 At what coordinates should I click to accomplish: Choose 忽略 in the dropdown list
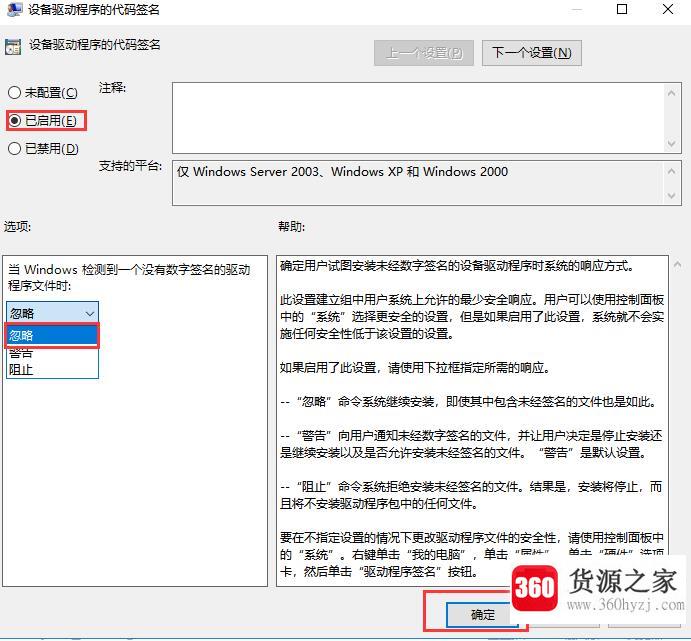coord(52,335)
